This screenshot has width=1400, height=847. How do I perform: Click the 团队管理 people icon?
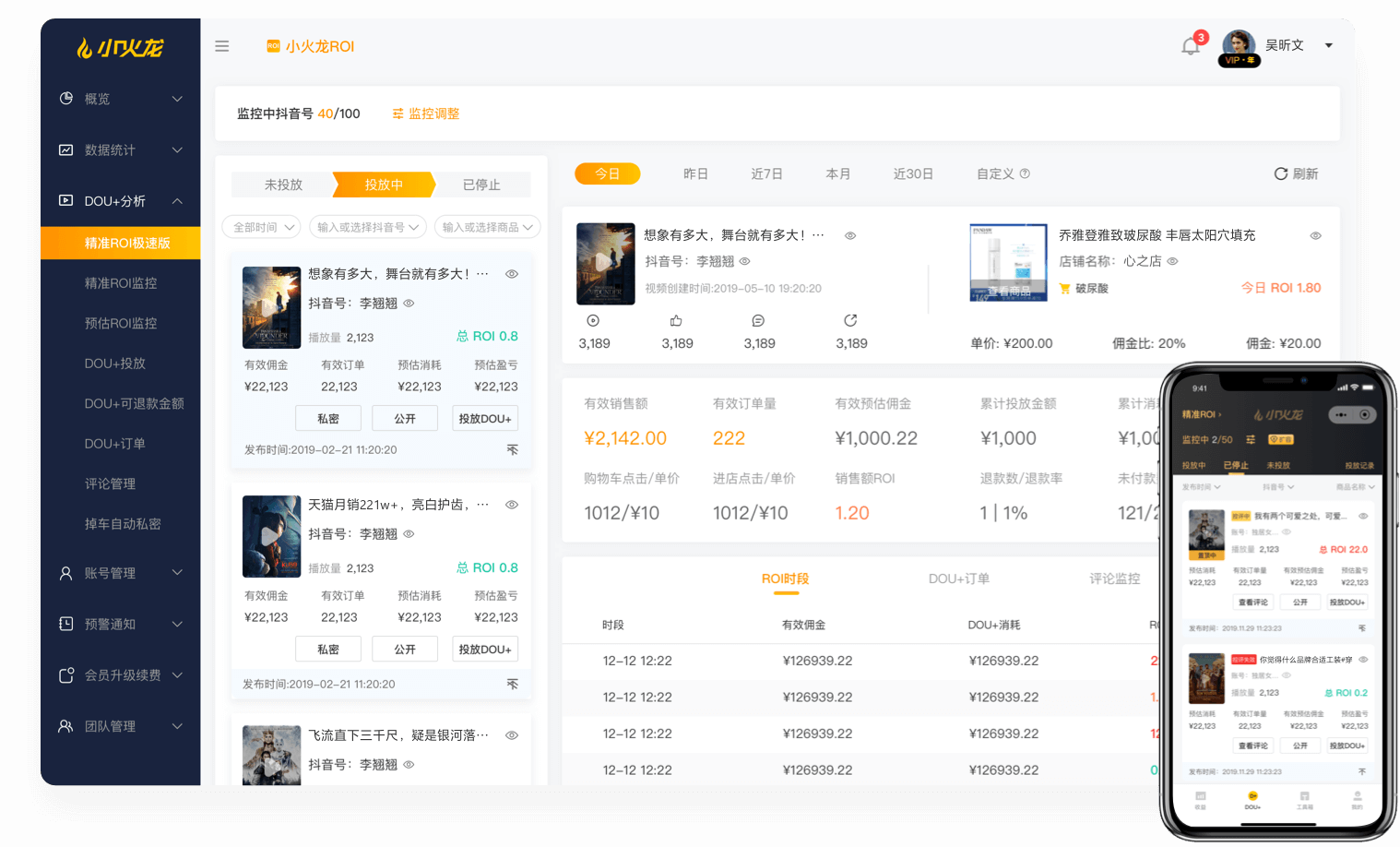click(65, 726)
